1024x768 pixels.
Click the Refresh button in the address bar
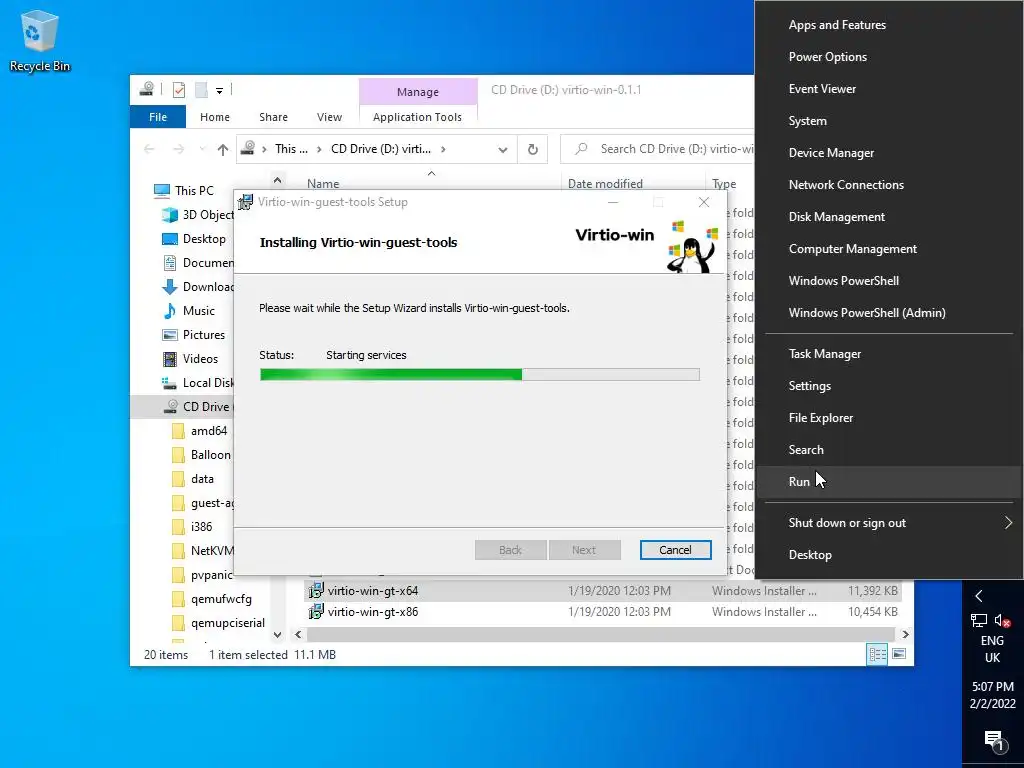[x=532, y=150]
